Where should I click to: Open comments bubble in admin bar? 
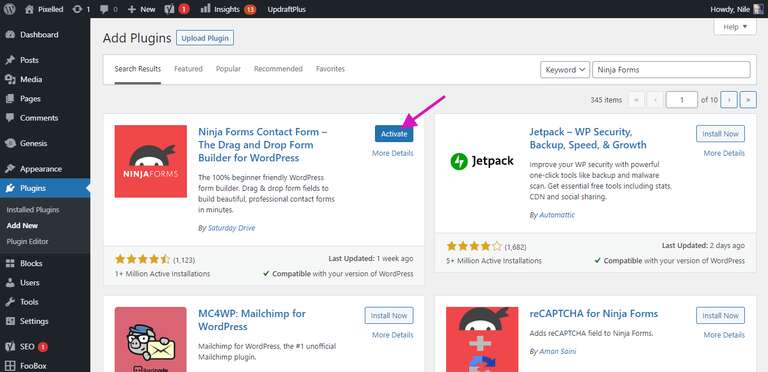click(108, 9)
